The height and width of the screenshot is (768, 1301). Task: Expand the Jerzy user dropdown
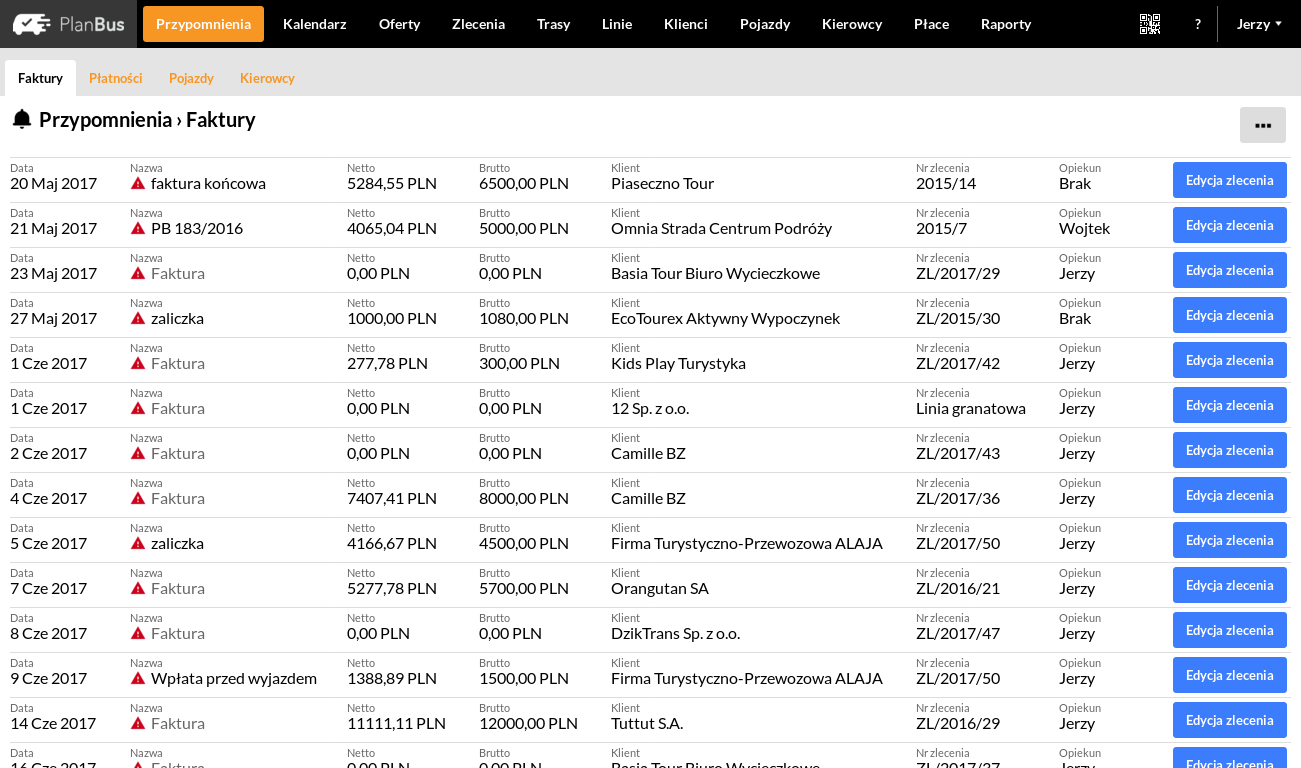(x=1259, y=24)
